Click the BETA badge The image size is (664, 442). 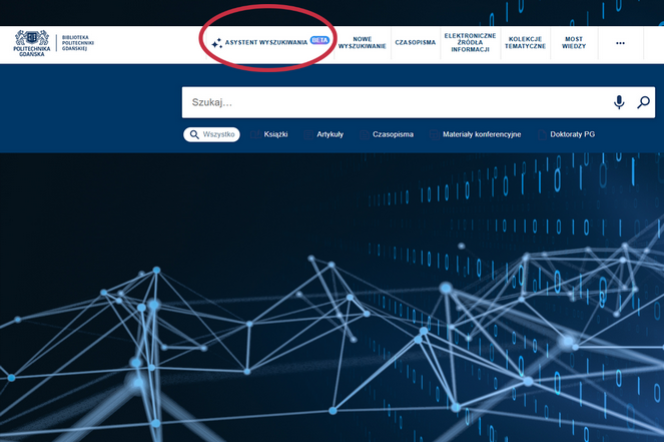pyautogui.click(x=319, y=41)
